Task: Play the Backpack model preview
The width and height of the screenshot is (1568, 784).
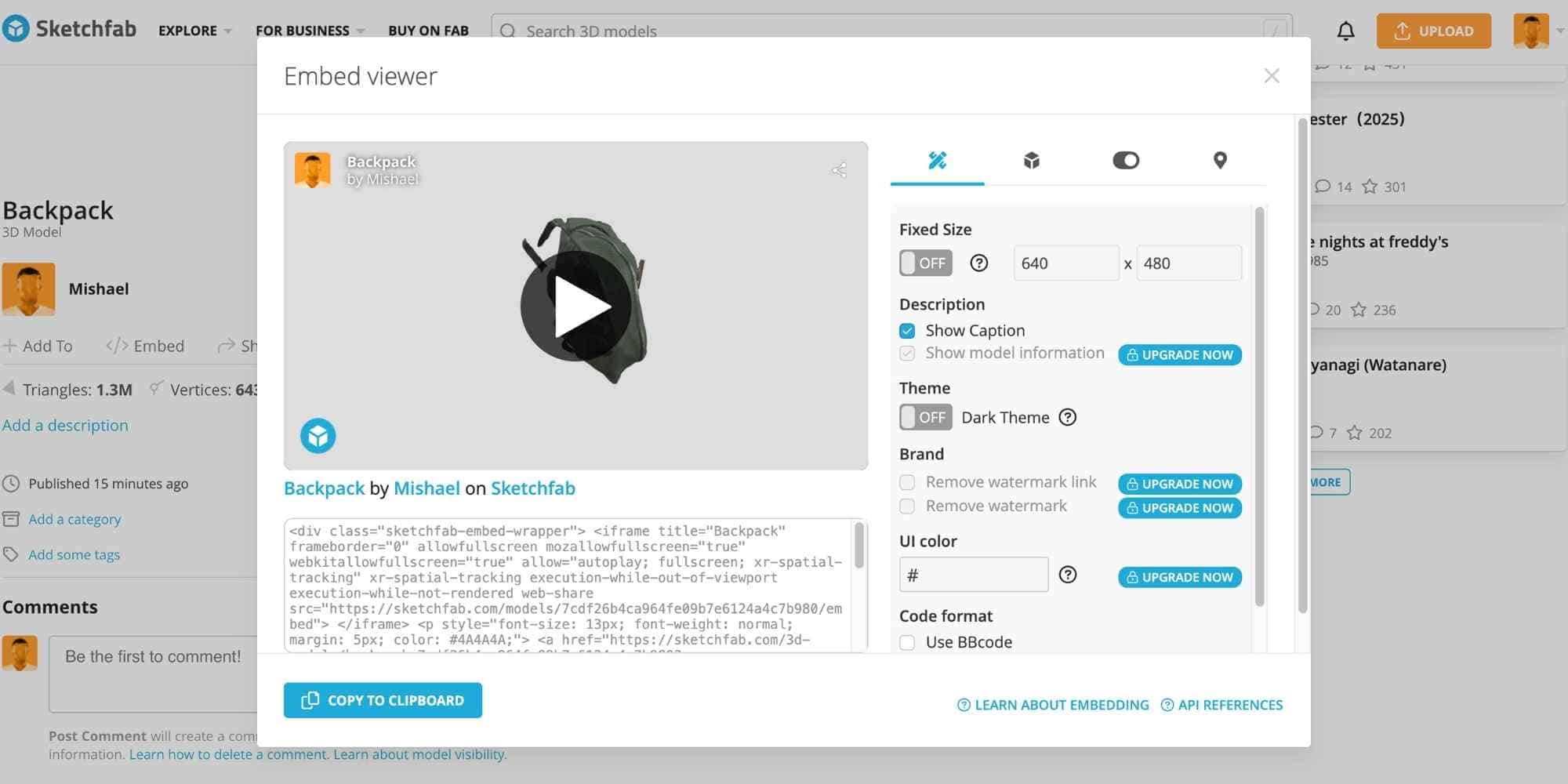Action: tap(575, 306)
